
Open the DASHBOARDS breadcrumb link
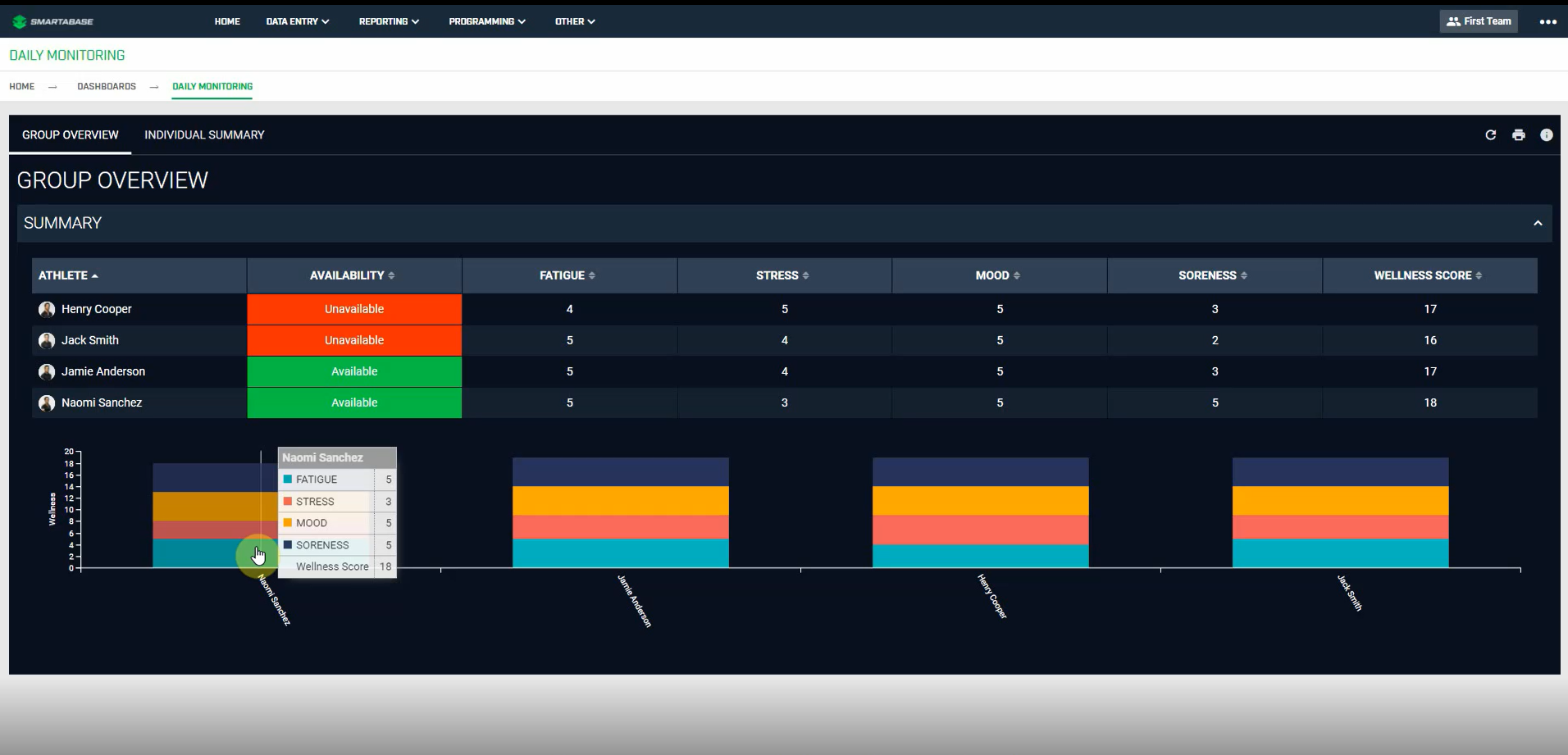(107, 86)
